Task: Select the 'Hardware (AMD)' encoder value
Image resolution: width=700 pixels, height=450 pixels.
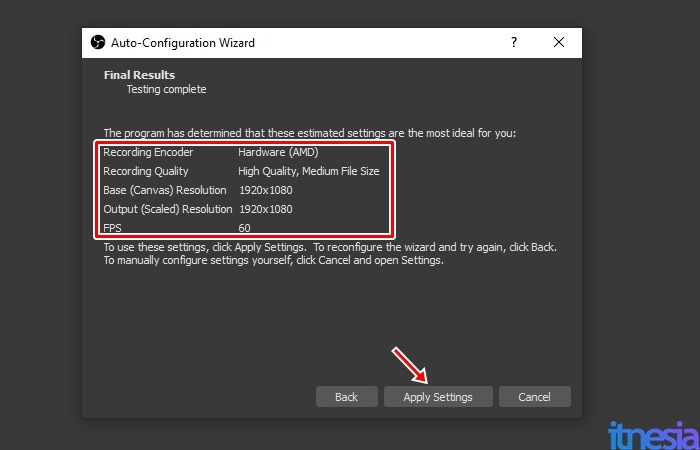Action: pos(278,152)
